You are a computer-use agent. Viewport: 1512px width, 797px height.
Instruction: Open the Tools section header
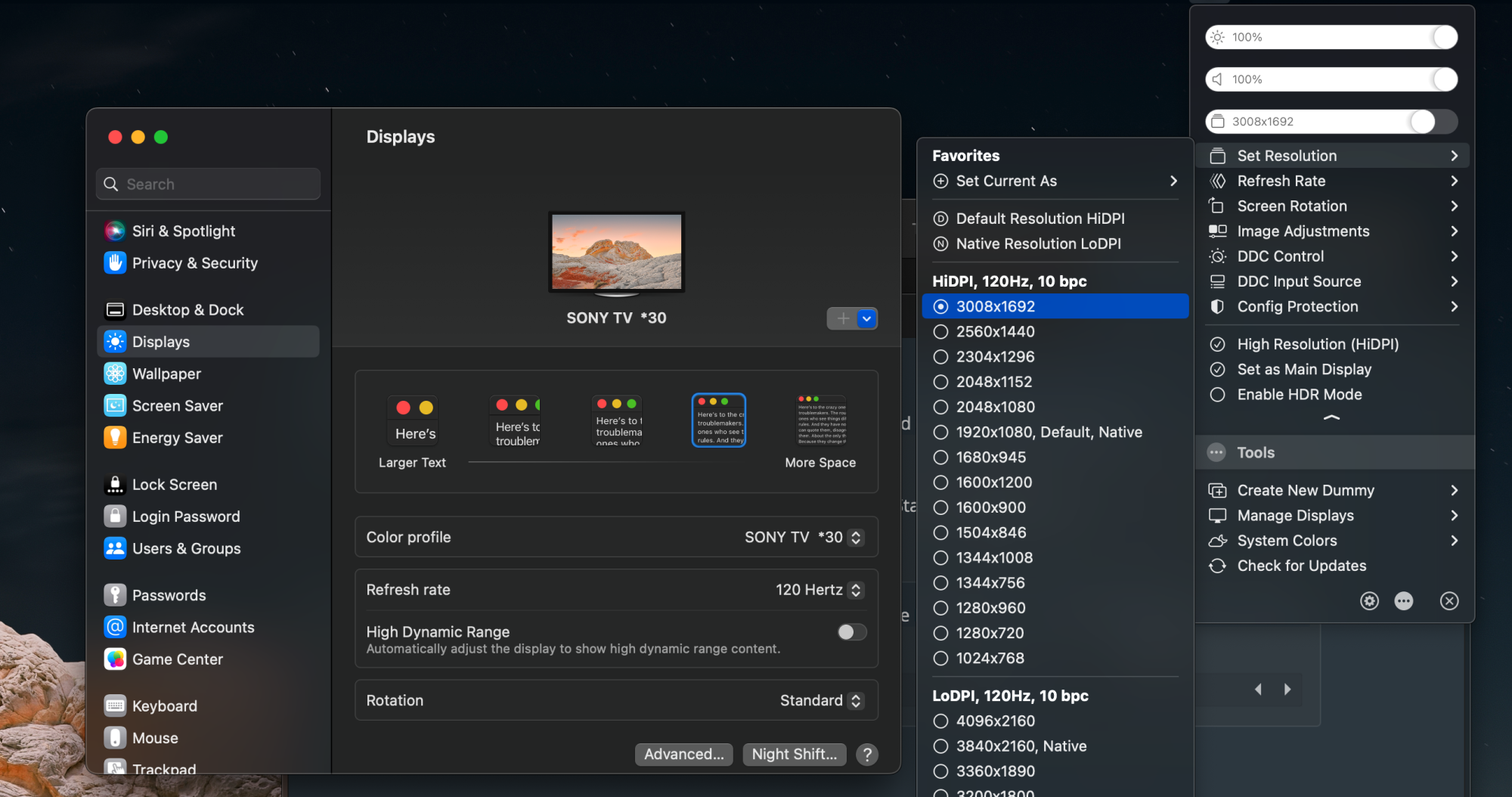[1334, 452]
